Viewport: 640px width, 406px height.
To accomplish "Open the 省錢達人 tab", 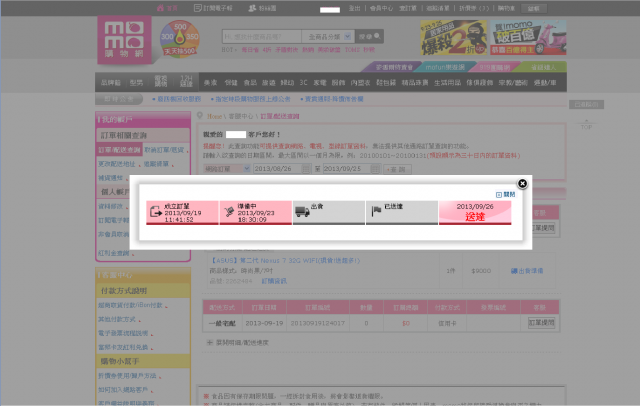I will (543, 67).
